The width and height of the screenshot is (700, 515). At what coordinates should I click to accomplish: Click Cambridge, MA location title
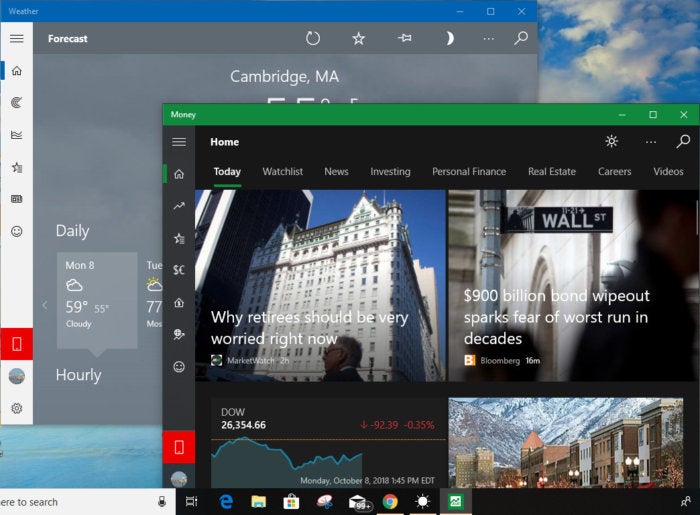tap(284, 77)
